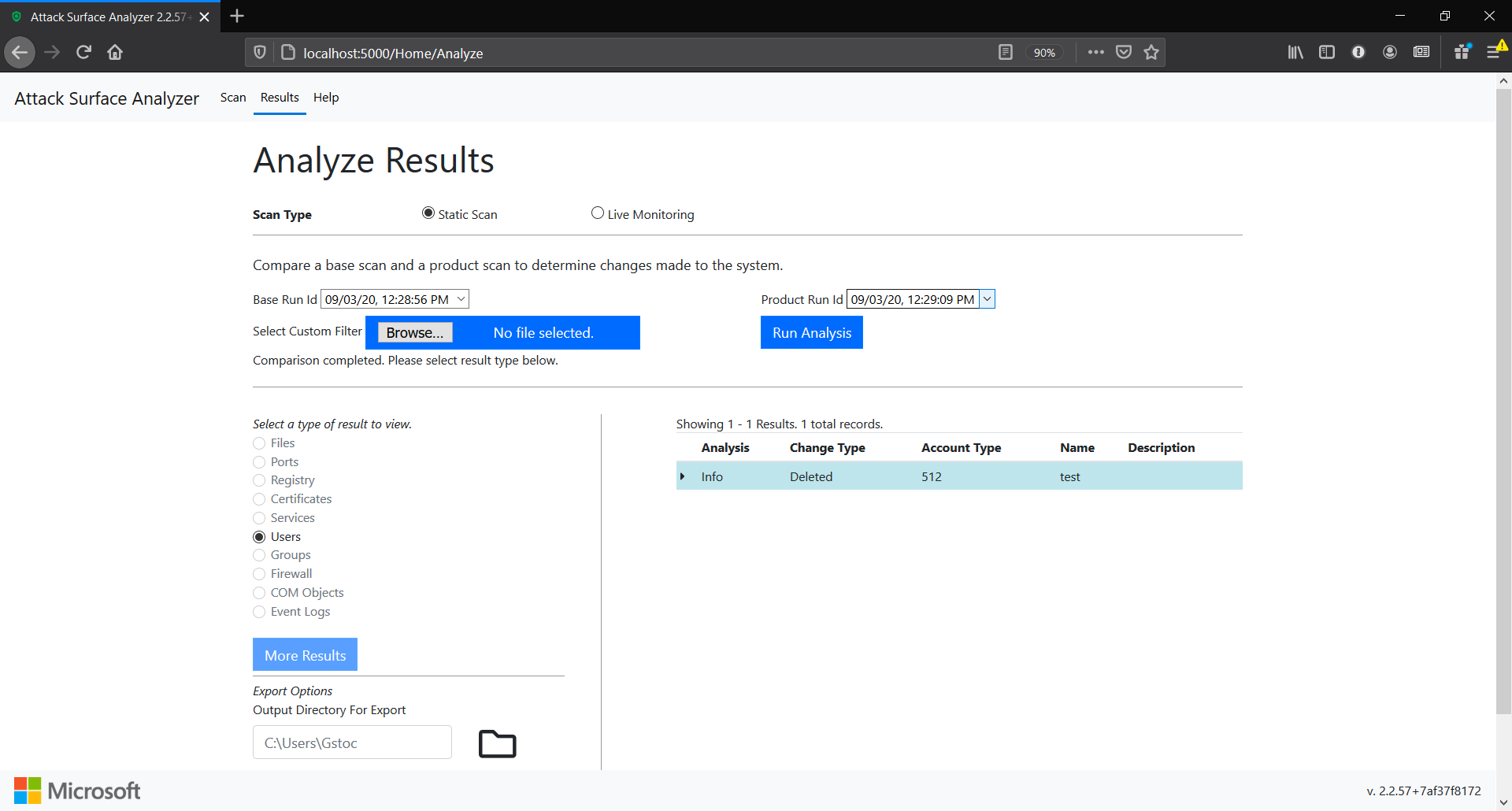
Task: Click the Run Analysis button
Action: (812, 332)
